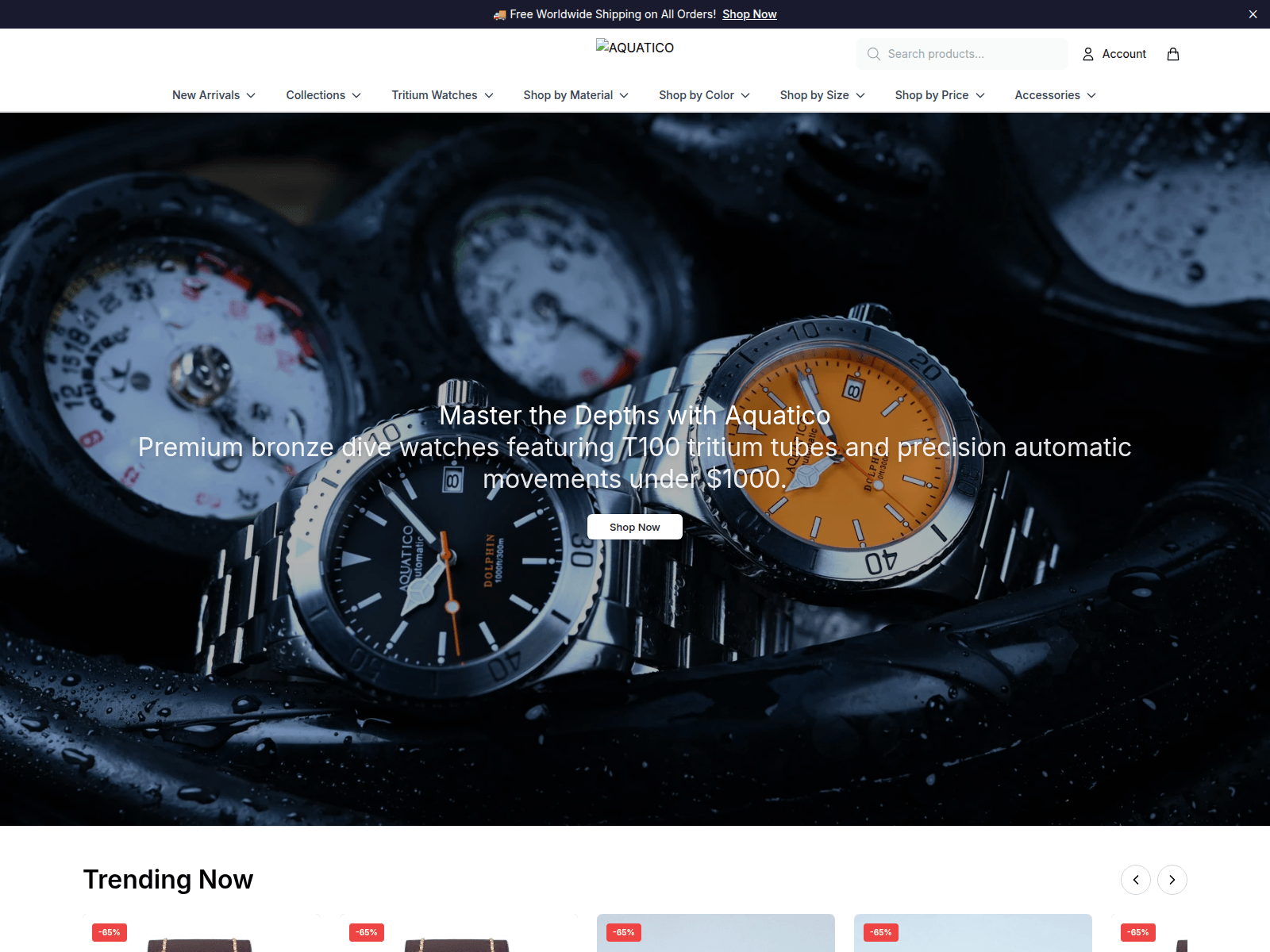This screenshot has width=1270, height=952.
Task: Expand the Shop by Color chevron
Action: [745, 95]
